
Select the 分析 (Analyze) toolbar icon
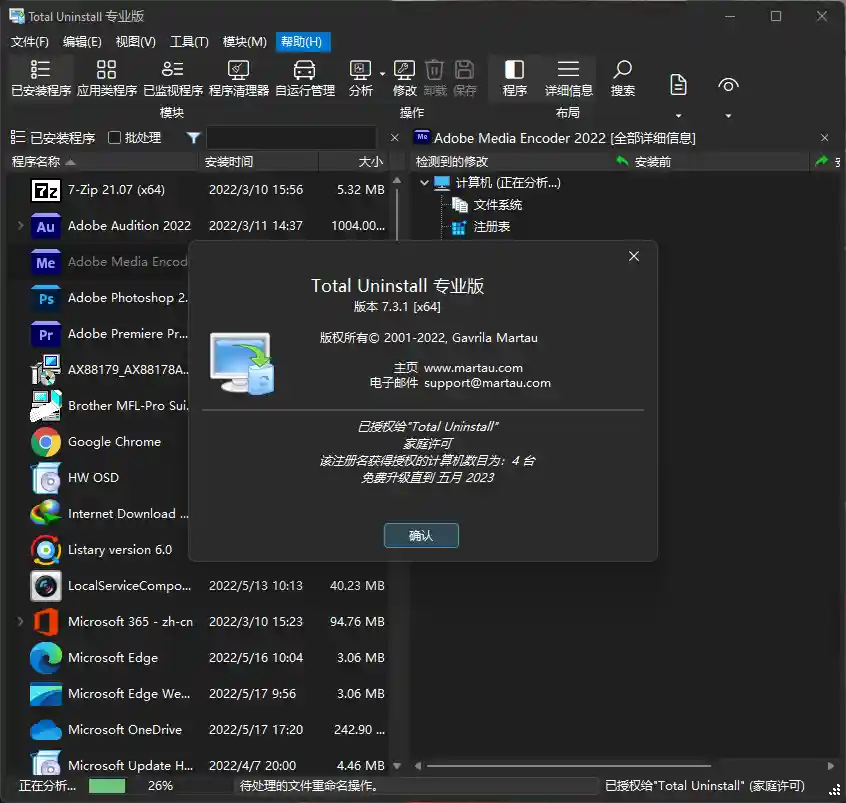(362, 78)
